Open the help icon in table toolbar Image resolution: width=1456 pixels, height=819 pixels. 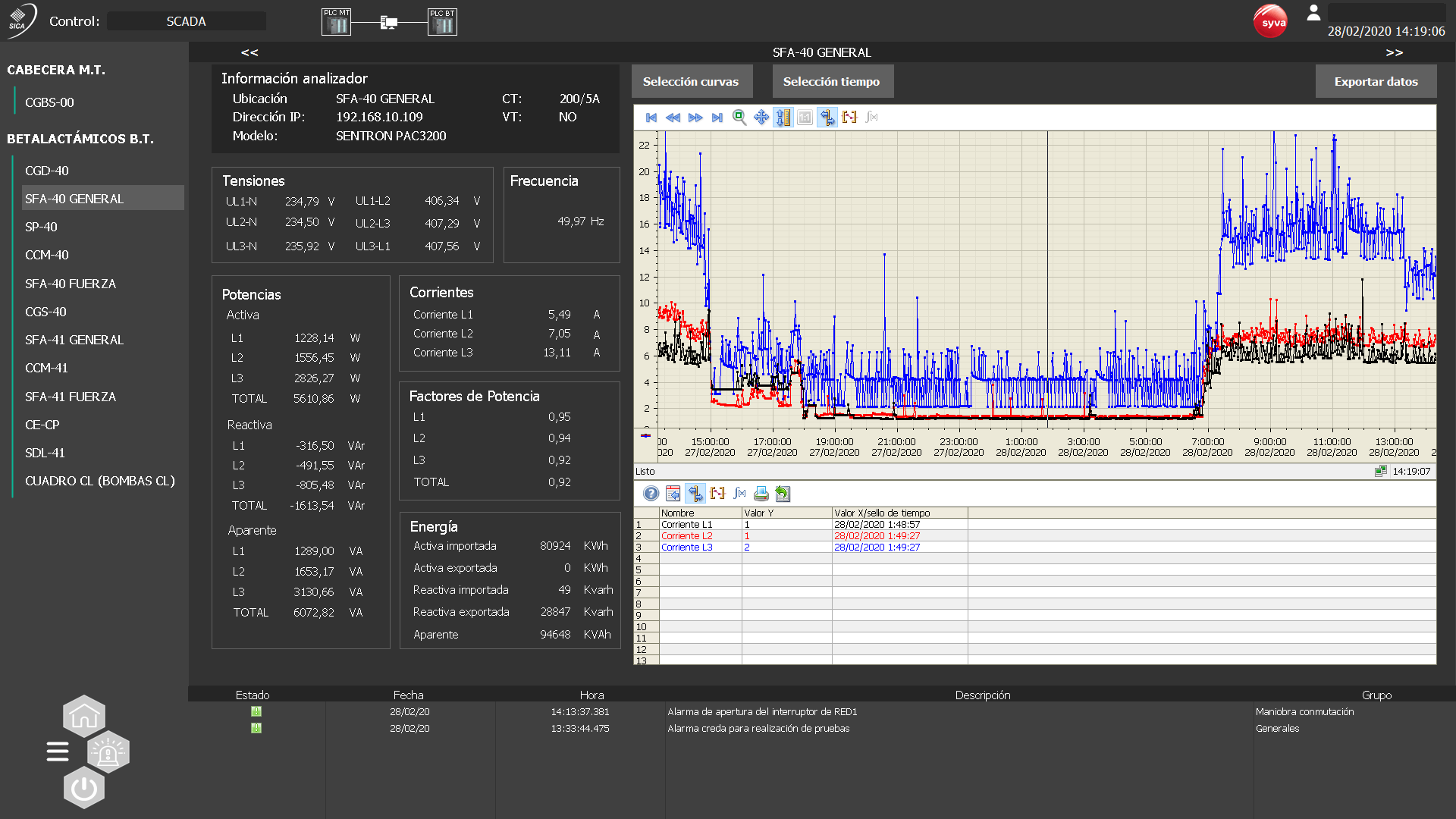[651, 494]
